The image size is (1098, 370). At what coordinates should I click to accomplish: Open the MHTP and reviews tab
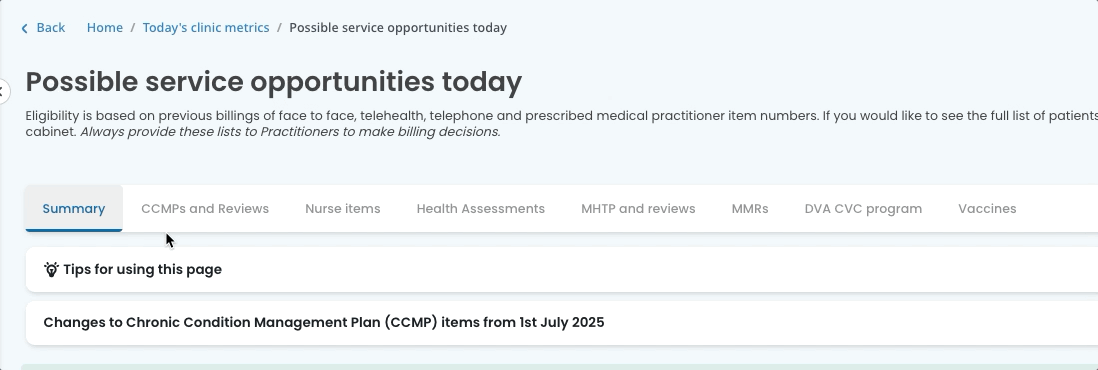point(638,208)
